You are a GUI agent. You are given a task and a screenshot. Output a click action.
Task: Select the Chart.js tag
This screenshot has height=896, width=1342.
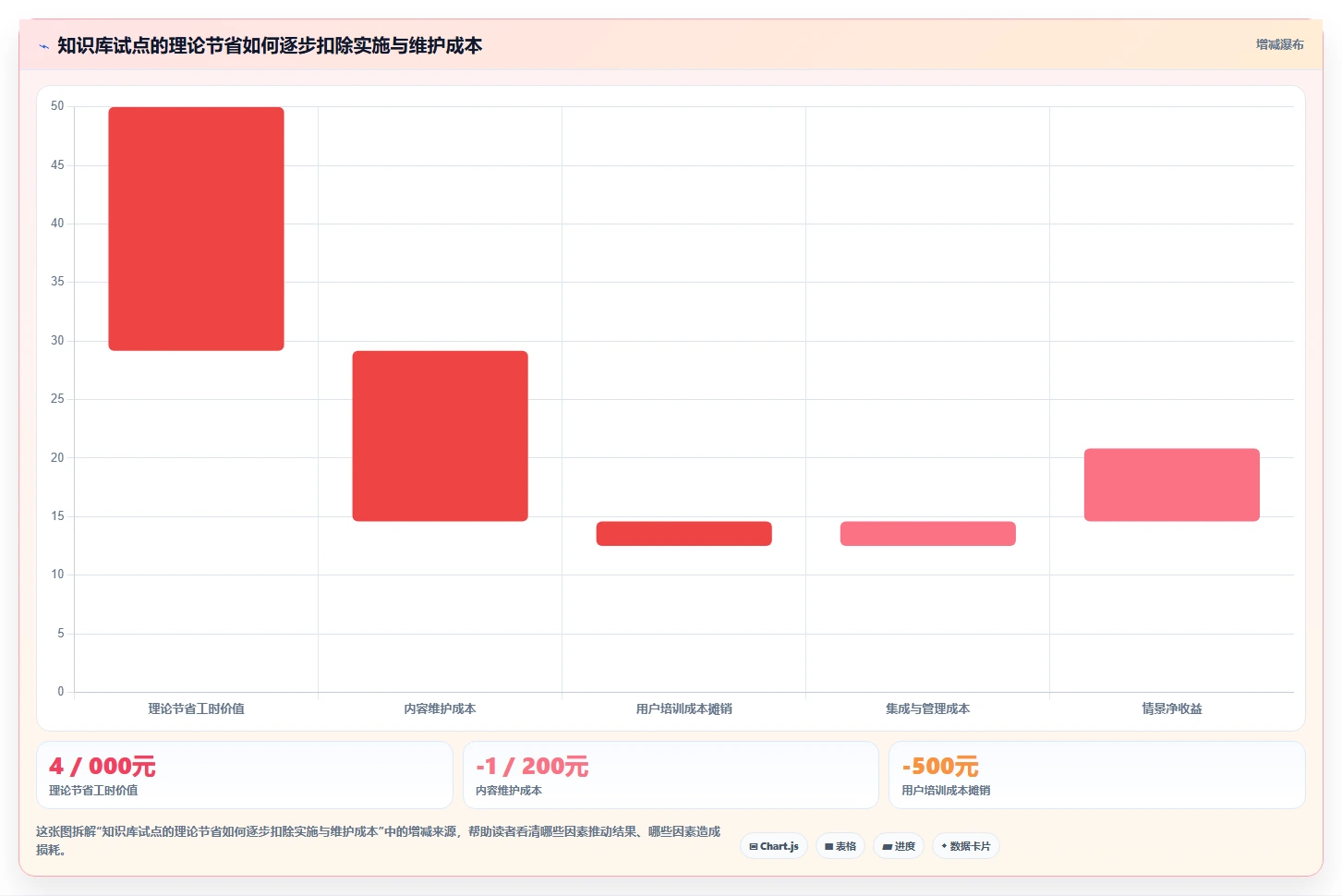click(x=774, y=846)
